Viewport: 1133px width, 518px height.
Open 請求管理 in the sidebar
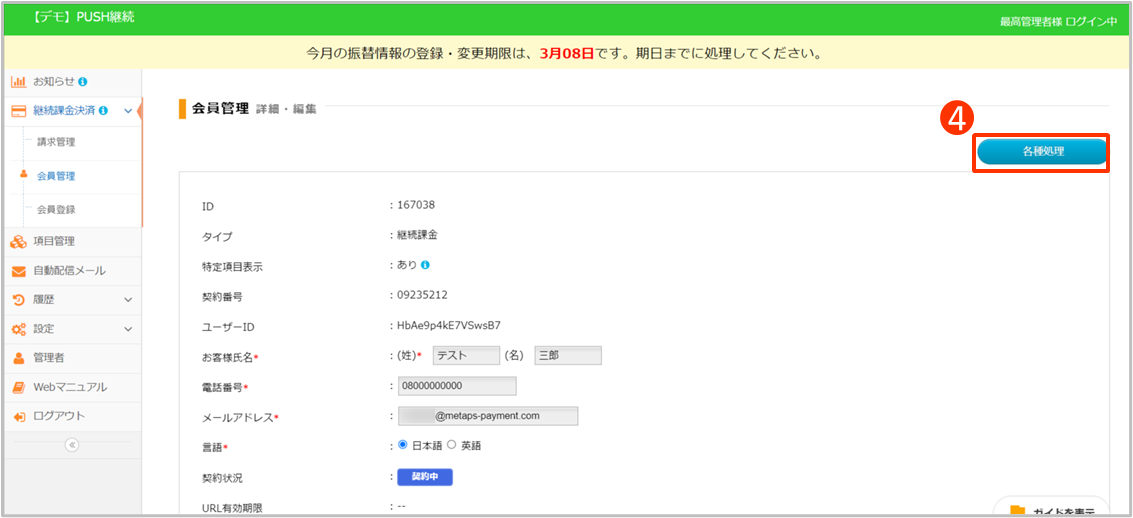(56, 142)
